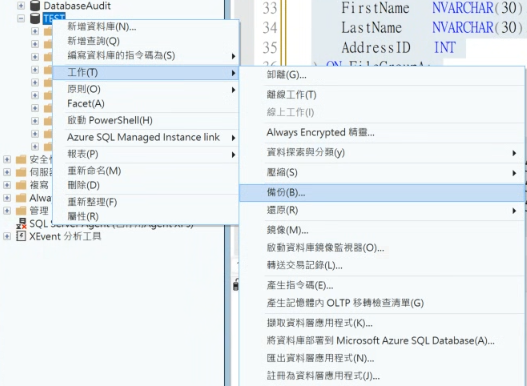Choose 產生記憶體內 OLTP 移轉檢查清單(G)

(x=382, y=303)
